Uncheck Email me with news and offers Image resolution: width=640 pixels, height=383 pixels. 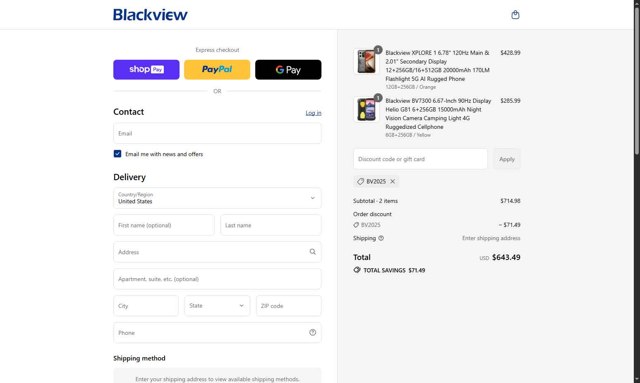(118, 154)
